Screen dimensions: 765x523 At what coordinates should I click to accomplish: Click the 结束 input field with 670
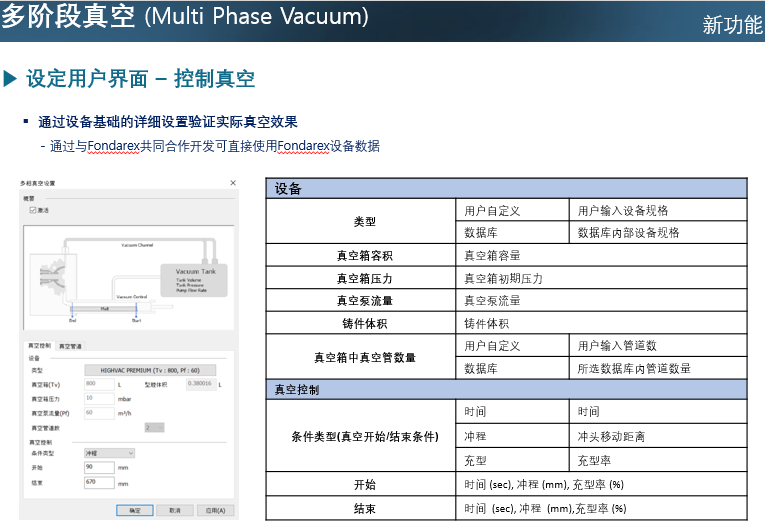point(99,482)
